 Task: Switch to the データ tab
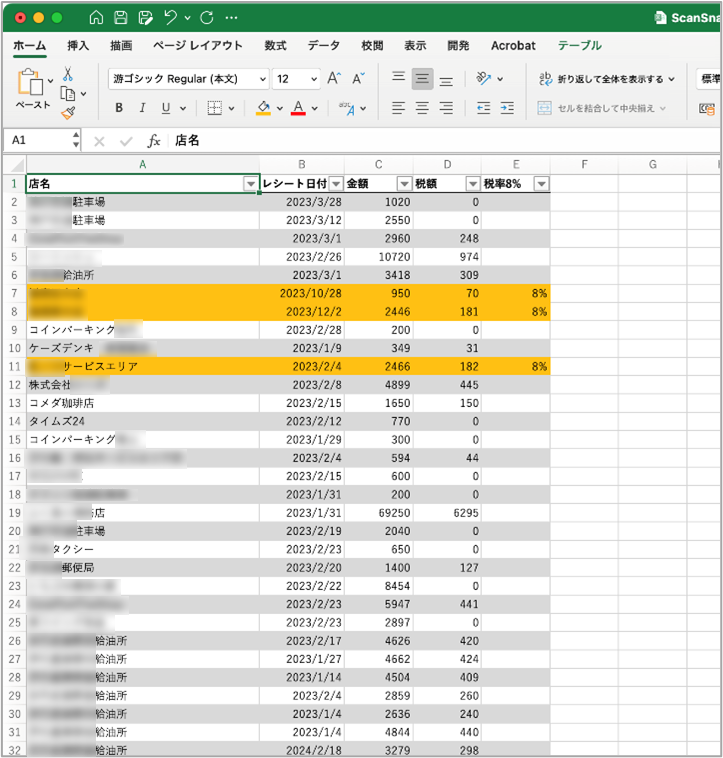pos(324,45)
